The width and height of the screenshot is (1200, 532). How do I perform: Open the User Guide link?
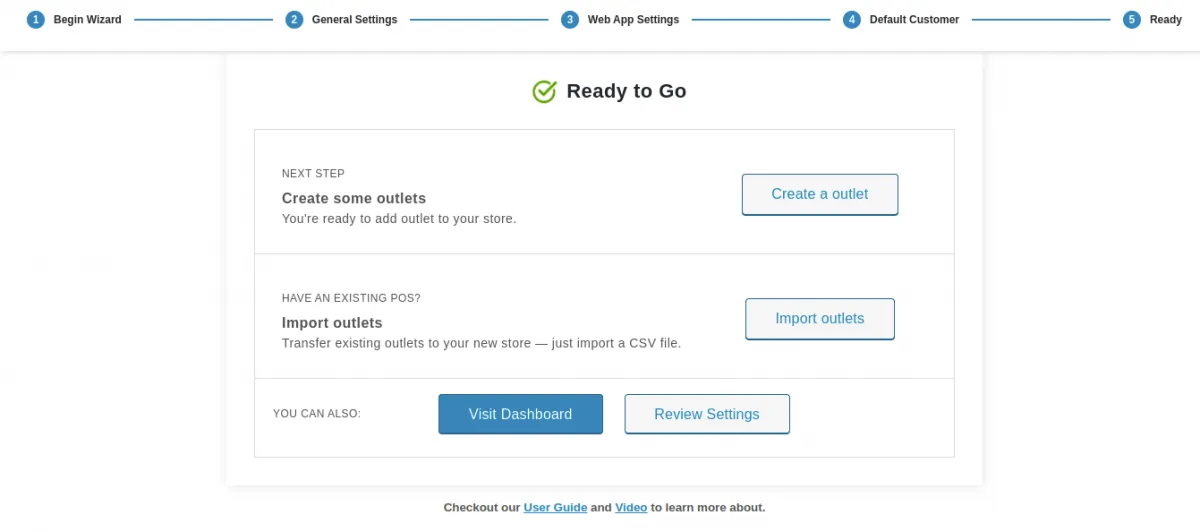pyautogui.click(x=555, y=508)
